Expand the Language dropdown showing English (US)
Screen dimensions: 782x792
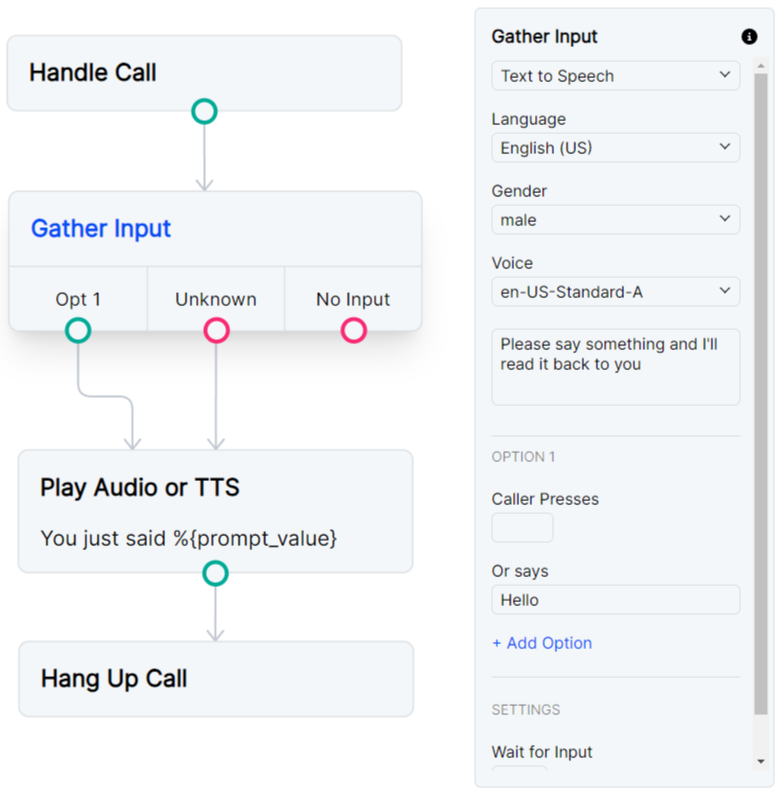(x=615, y=148)
